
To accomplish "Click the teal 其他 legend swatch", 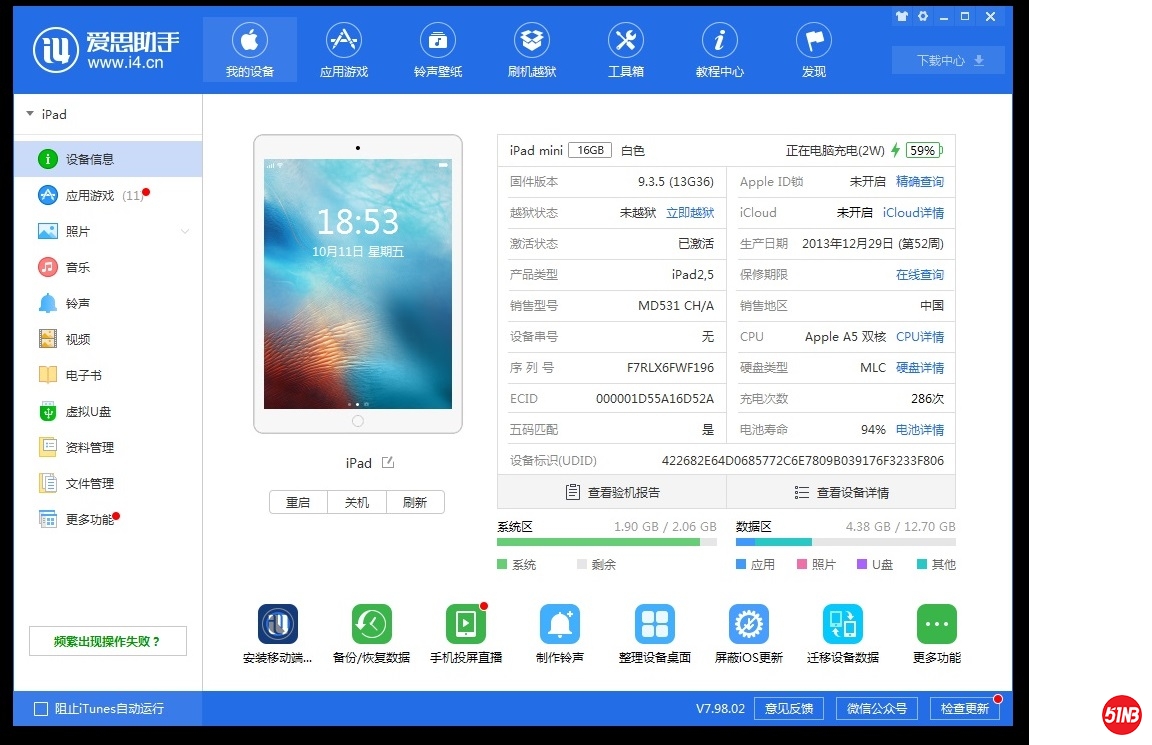I will click(x=922, y=564).
